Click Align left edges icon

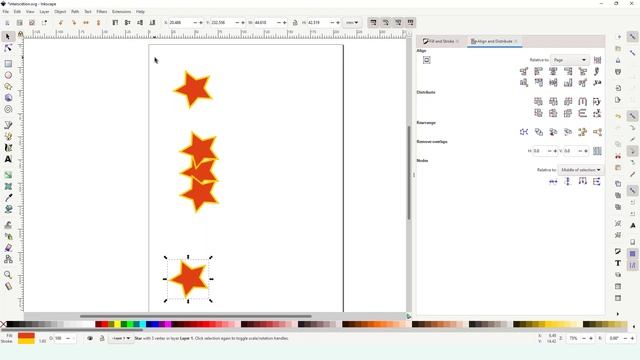pos(538,71)
